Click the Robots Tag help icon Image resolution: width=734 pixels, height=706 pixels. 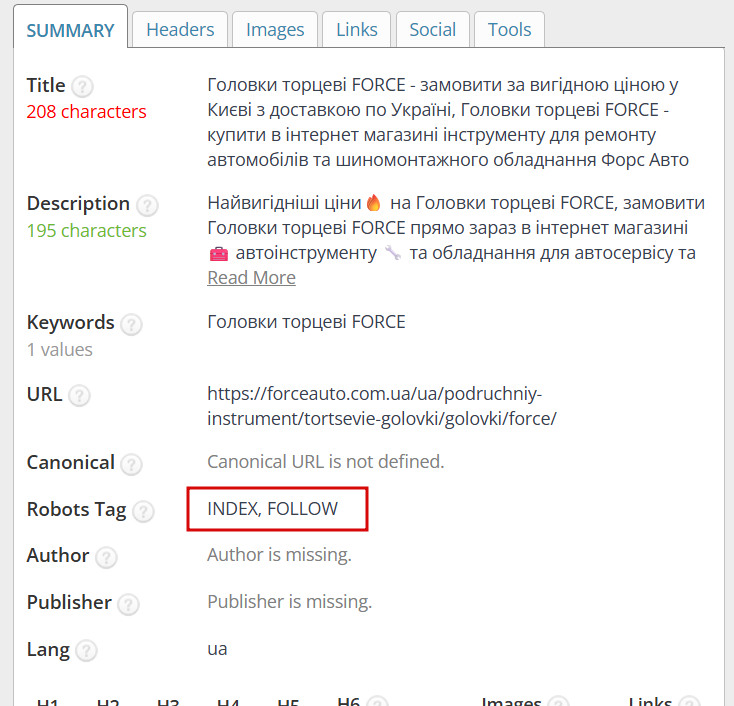pos(143,511)
